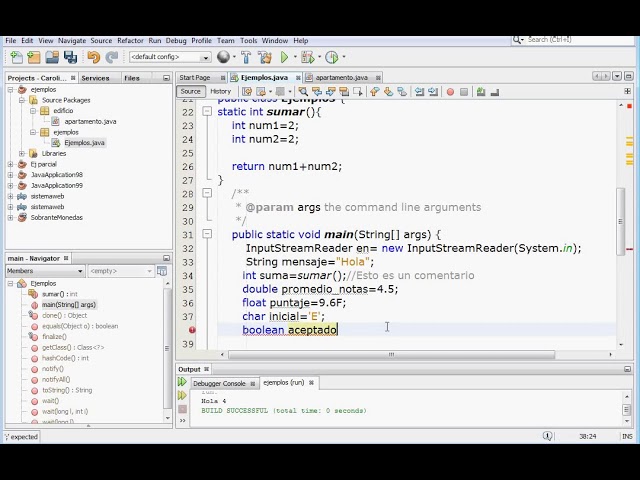Minimize the Projects panel
This screenshot has height=480, width=640.
[x=166, y=78]
